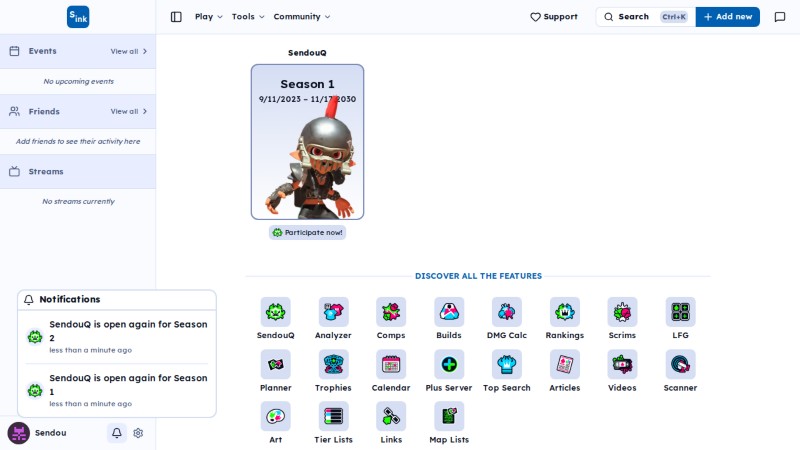The image size is (800, 450).
Task: Open the Videos feature icon
Action: coord(622,364)
